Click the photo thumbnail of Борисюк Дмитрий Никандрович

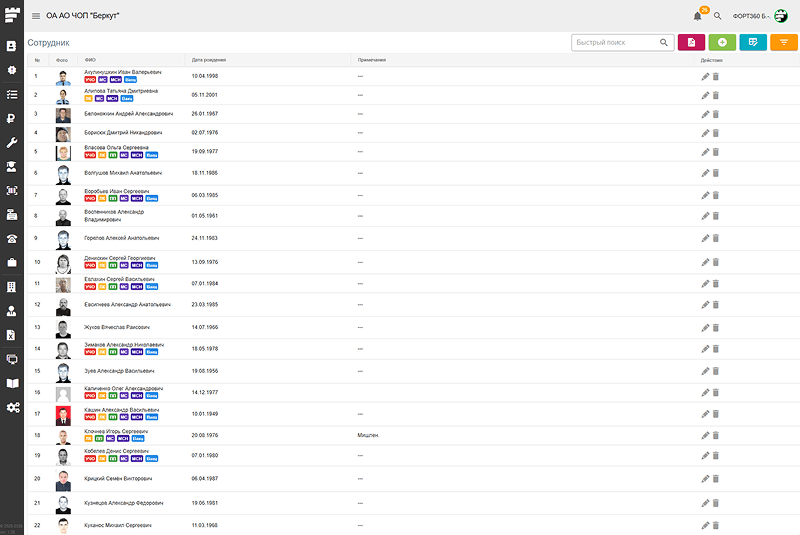[62, 133]
